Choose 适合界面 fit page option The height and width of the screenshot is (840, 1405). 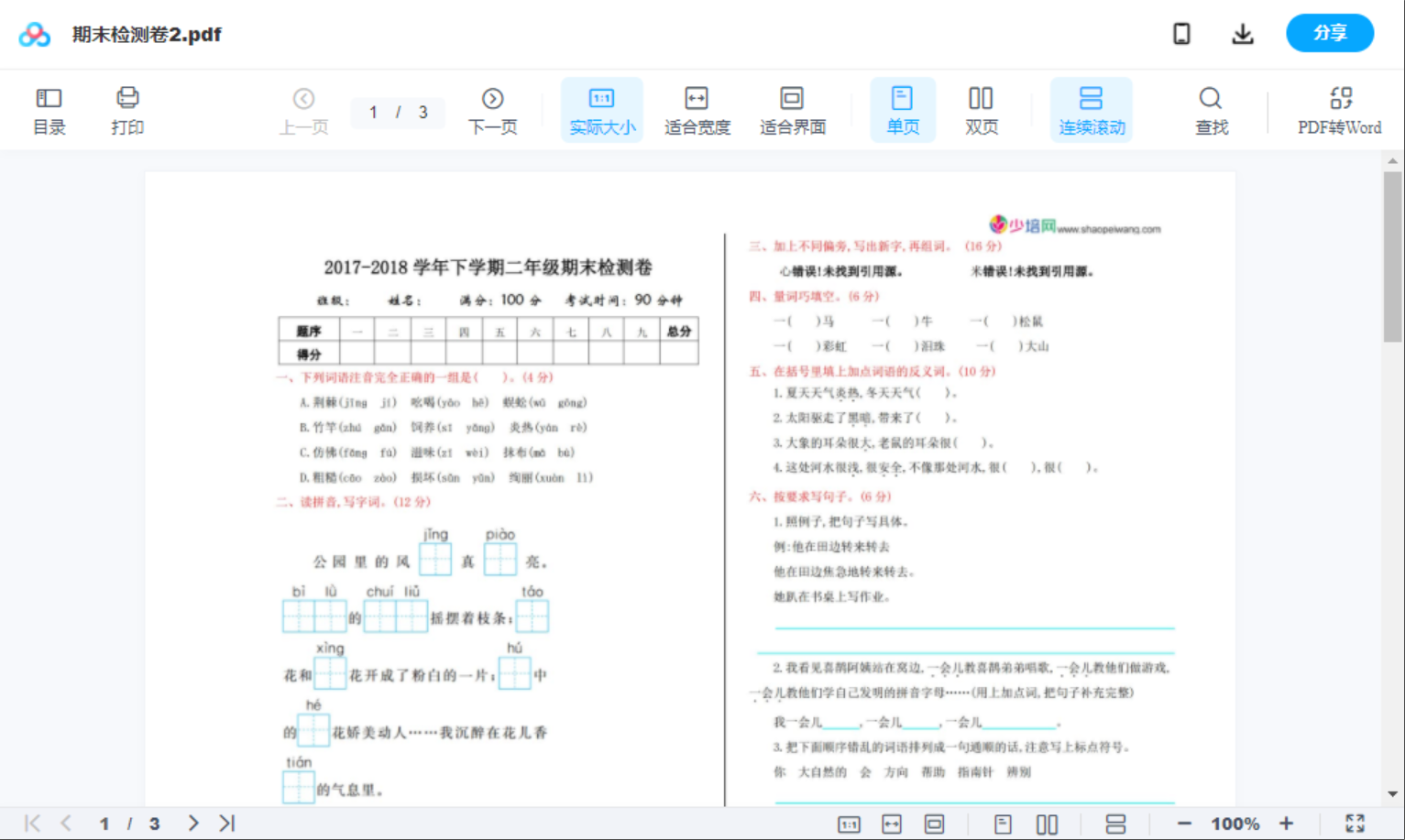pos(792,111)
